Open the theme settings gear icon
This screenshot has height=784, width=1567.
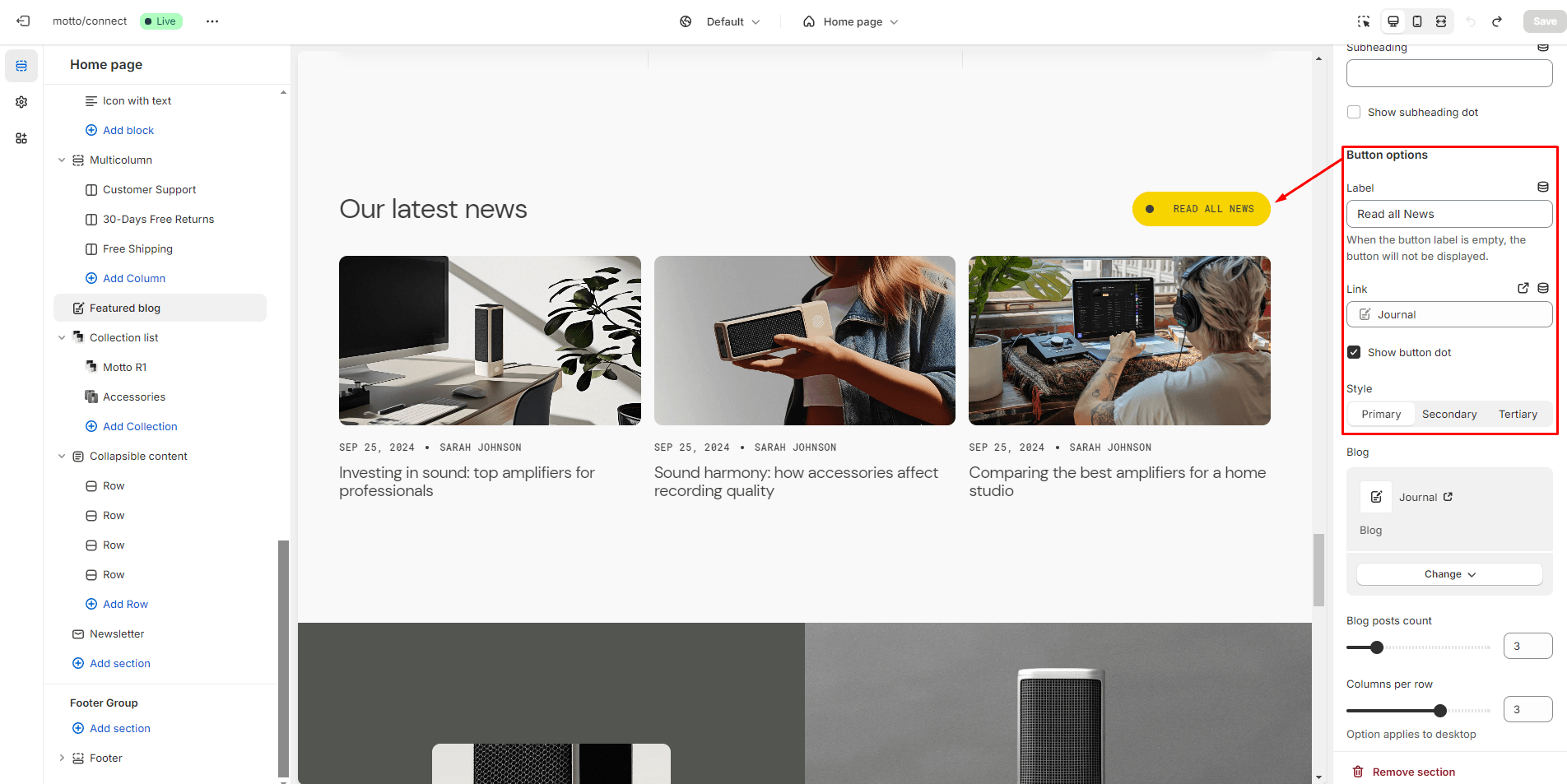(21, 102)
